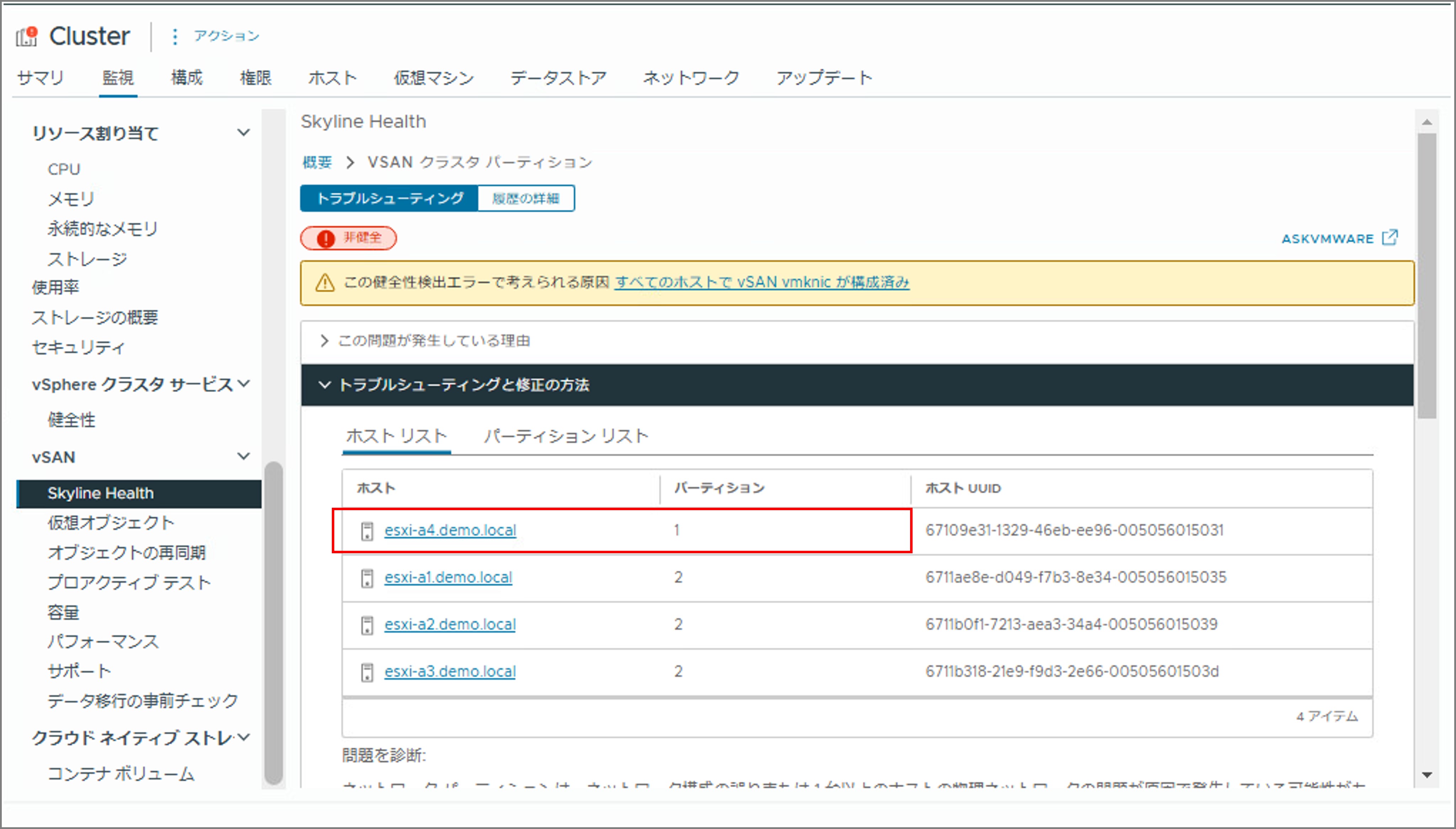Switch to トラブルシューティング toggle view
This screenshot has width=1456, height=829.
tap(390, 198)
